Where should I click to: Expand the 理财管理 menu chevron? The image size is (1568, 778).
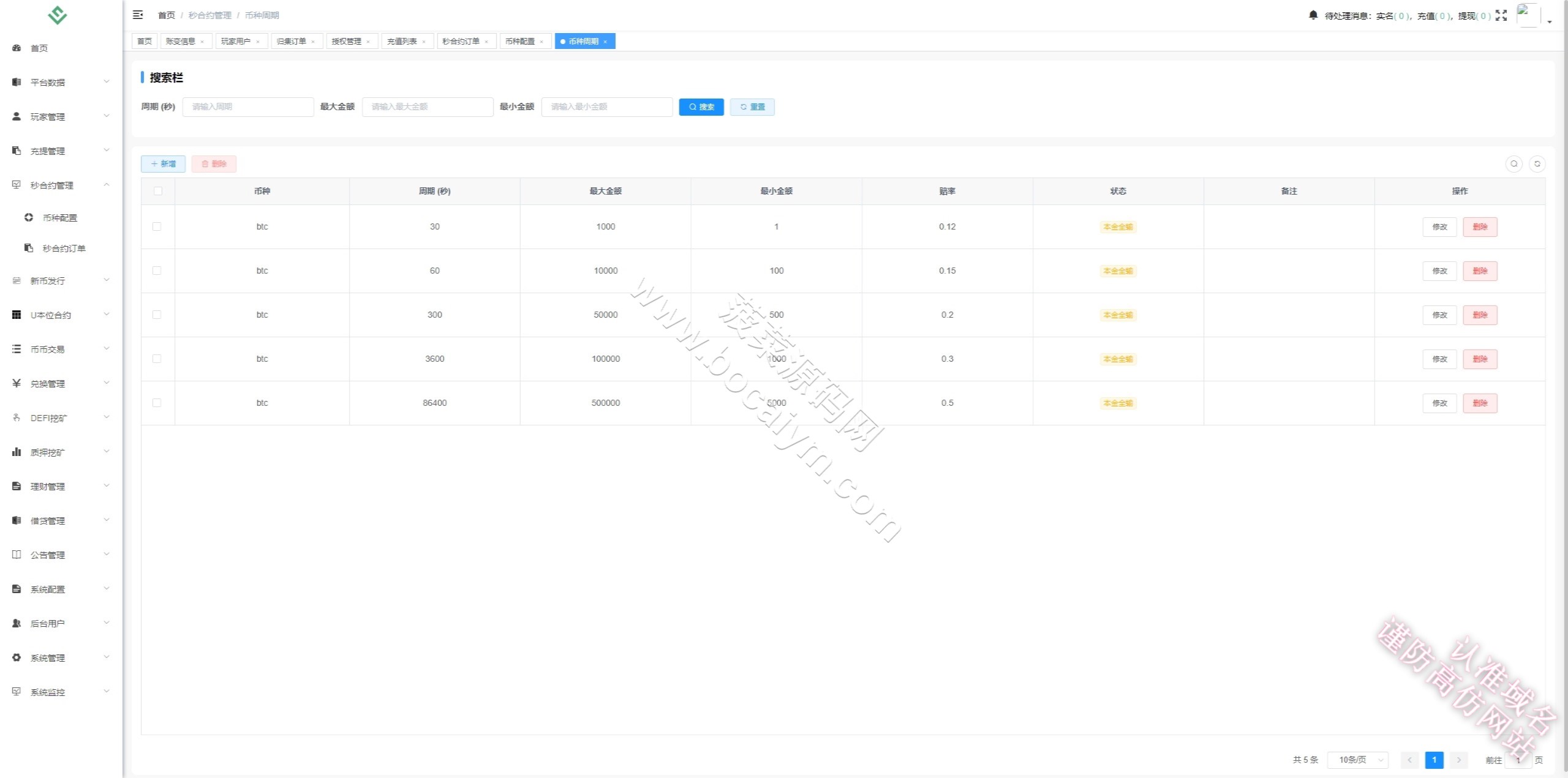click(x=107, y=485)
